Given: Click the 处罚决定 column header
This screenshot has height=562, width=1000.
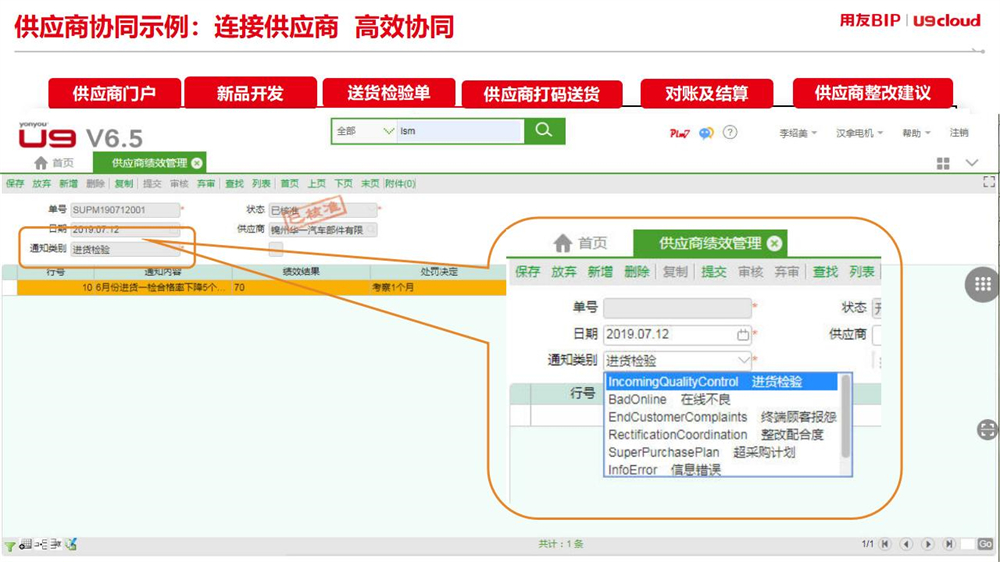Looking at the screenshot, I should point(438,272).
